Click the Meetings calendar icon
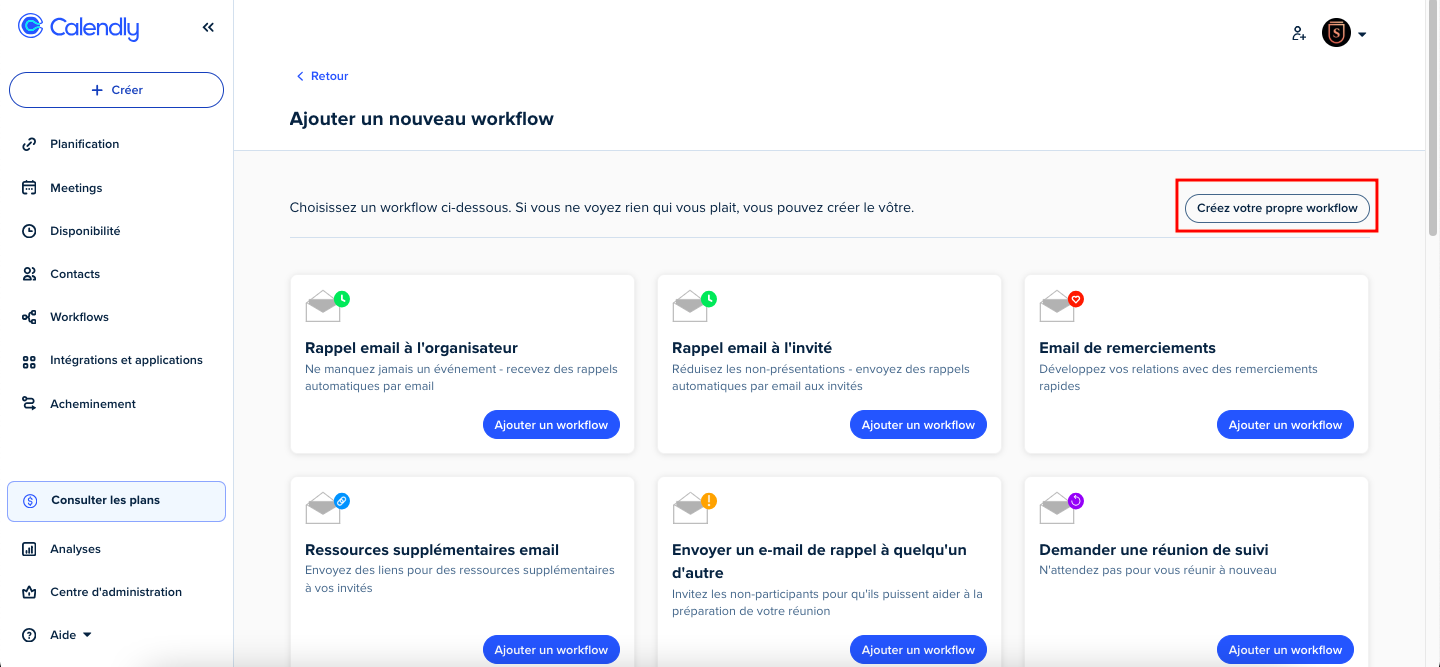Image resolution: width=1440 pixels, height=667 pixels. [30, 188]
